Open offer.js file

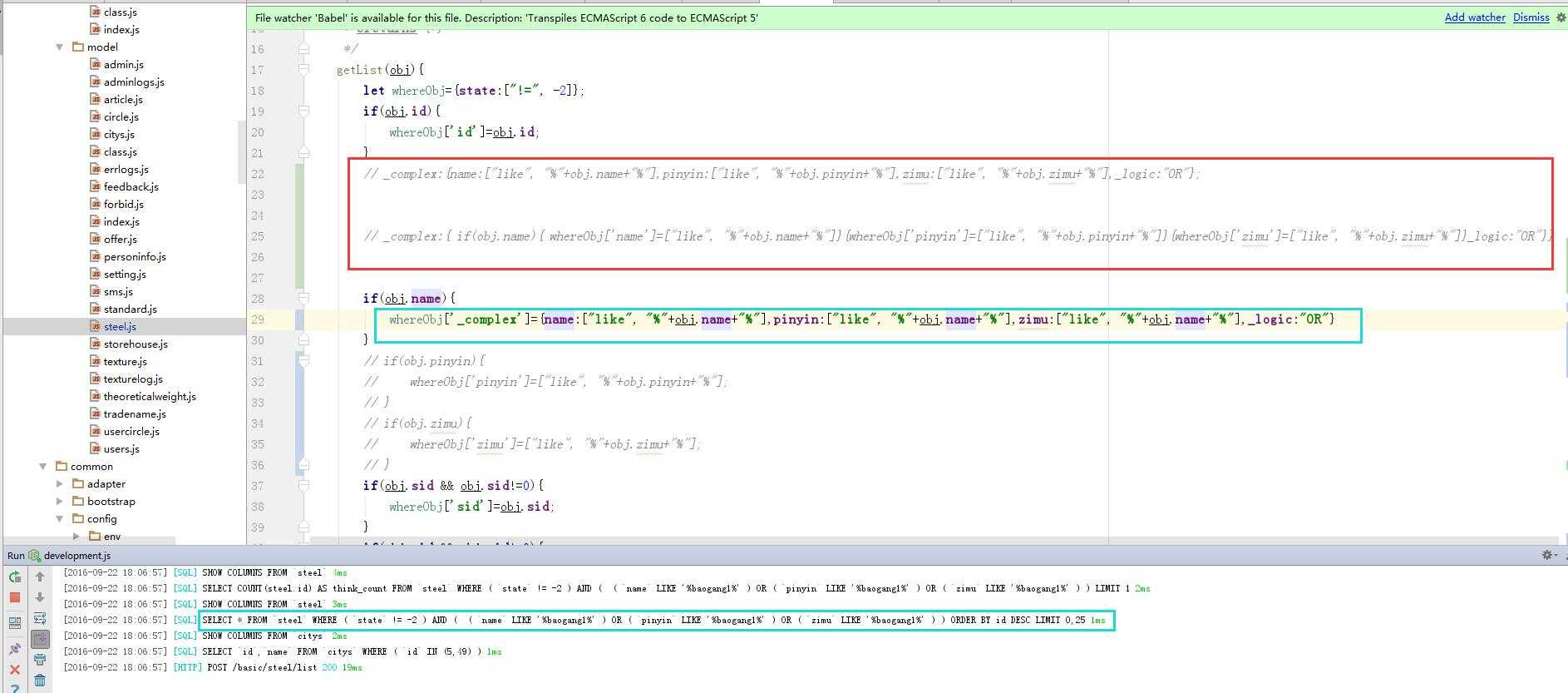click(x=120, y=240)
